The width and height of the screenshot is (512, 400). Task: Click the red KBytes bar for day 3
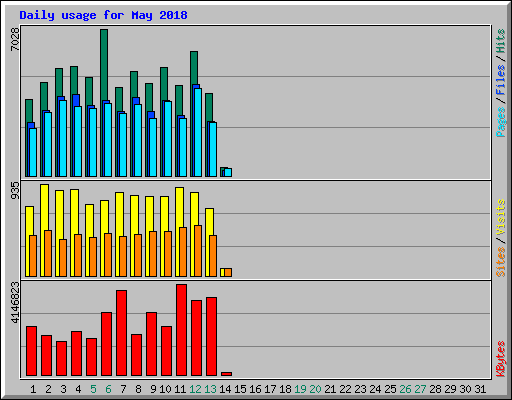pyautogui.click(x=61, y=358)
